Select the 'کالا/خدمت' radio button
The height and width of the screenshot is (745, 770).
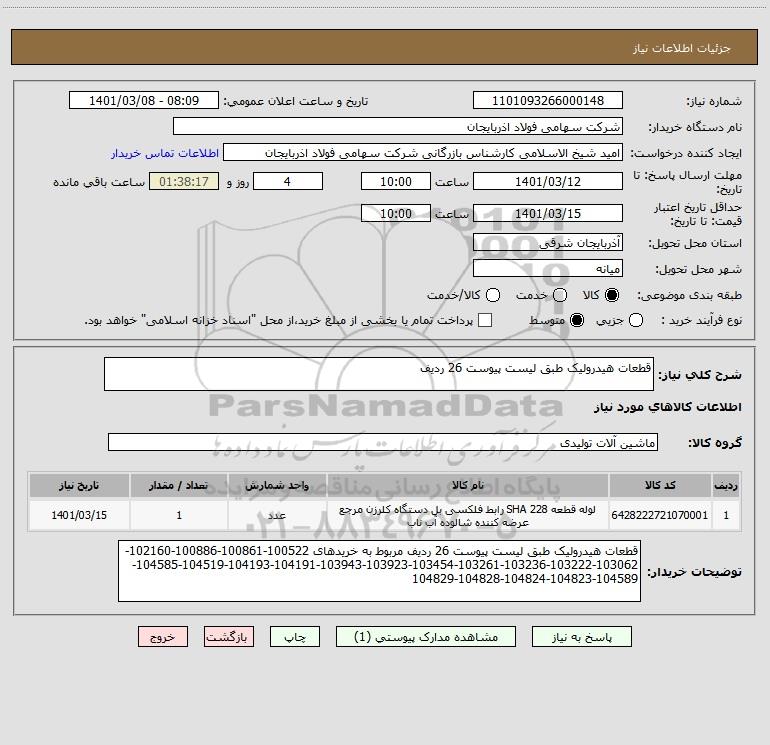pyautogui.click(x=493, y=295)
